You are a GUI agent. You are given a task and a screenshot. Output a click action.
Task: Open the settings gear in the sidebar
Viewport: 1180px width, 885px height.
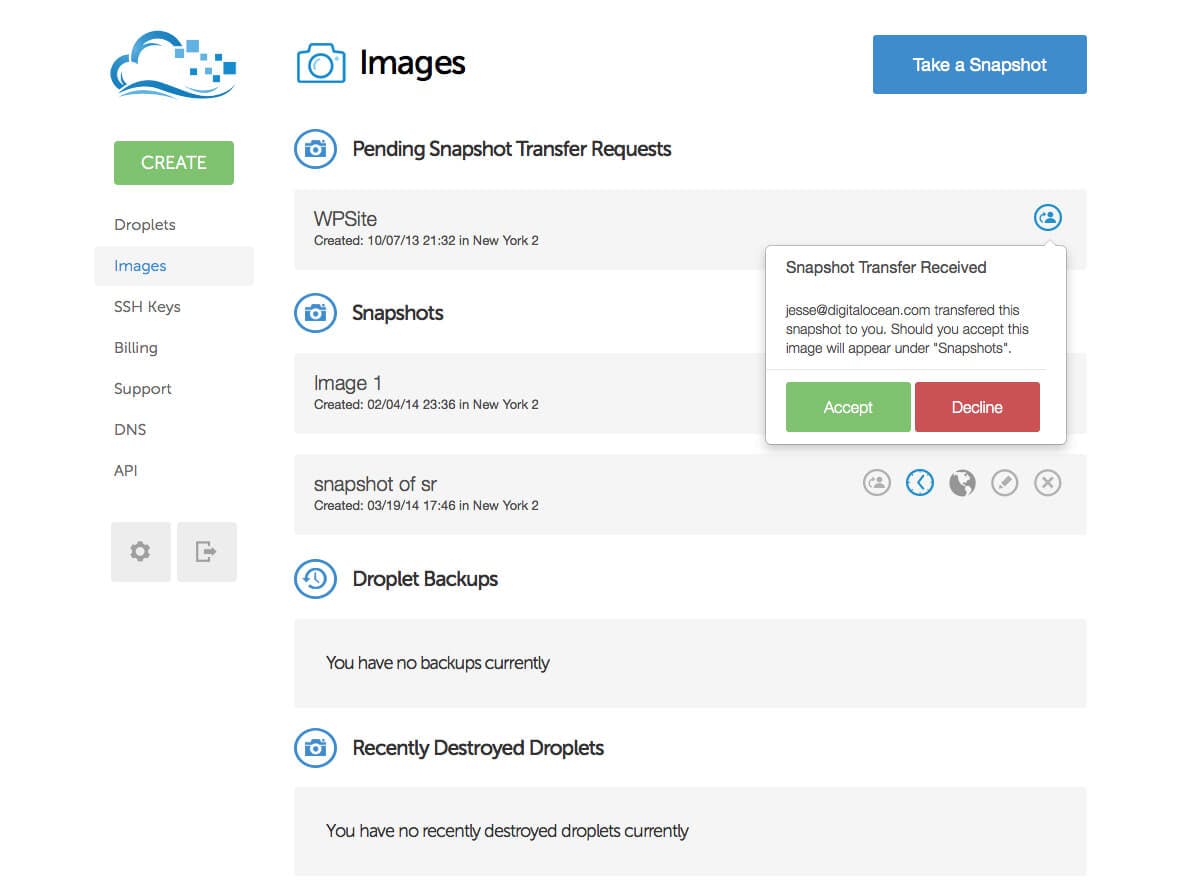(x=140, y=551)
